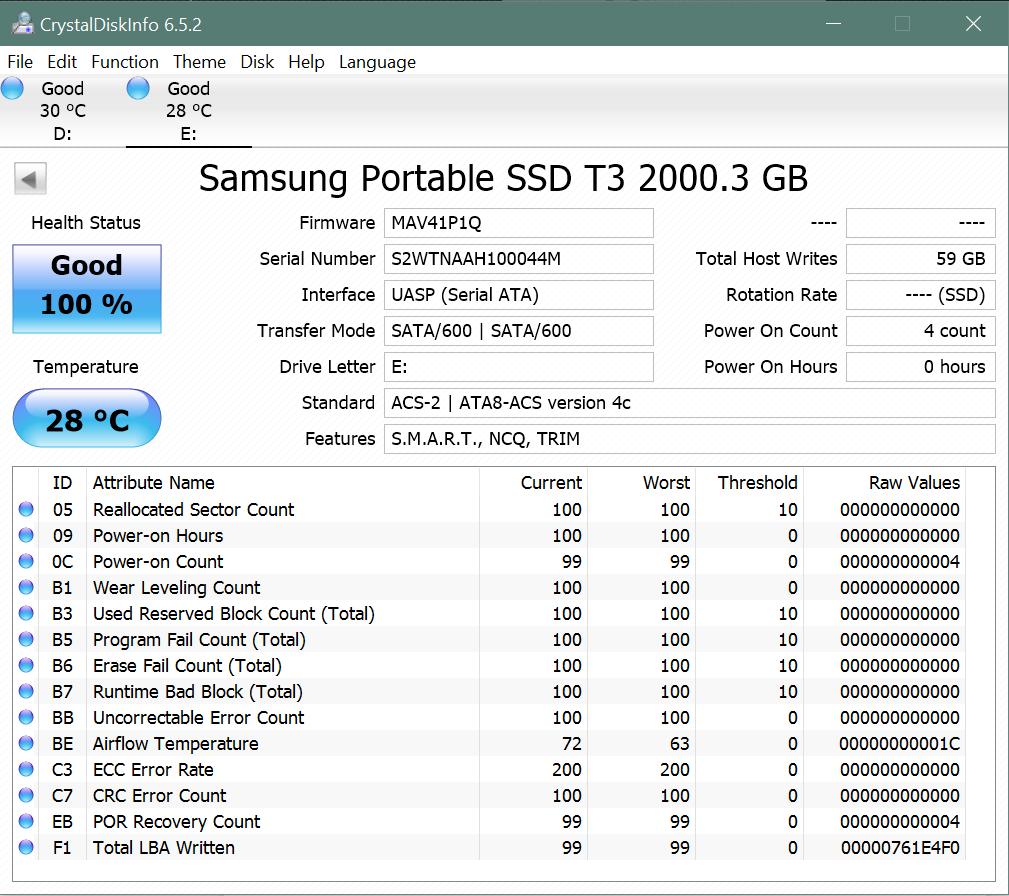Open the Theme menu

pyautogui.click(x=199, y=62)
